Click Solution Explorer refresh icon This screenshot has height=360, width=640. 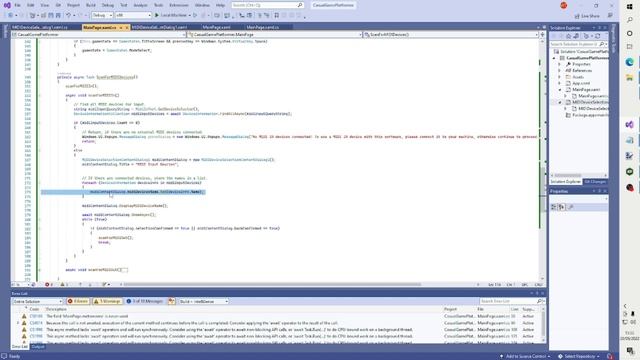coord(598,36)
